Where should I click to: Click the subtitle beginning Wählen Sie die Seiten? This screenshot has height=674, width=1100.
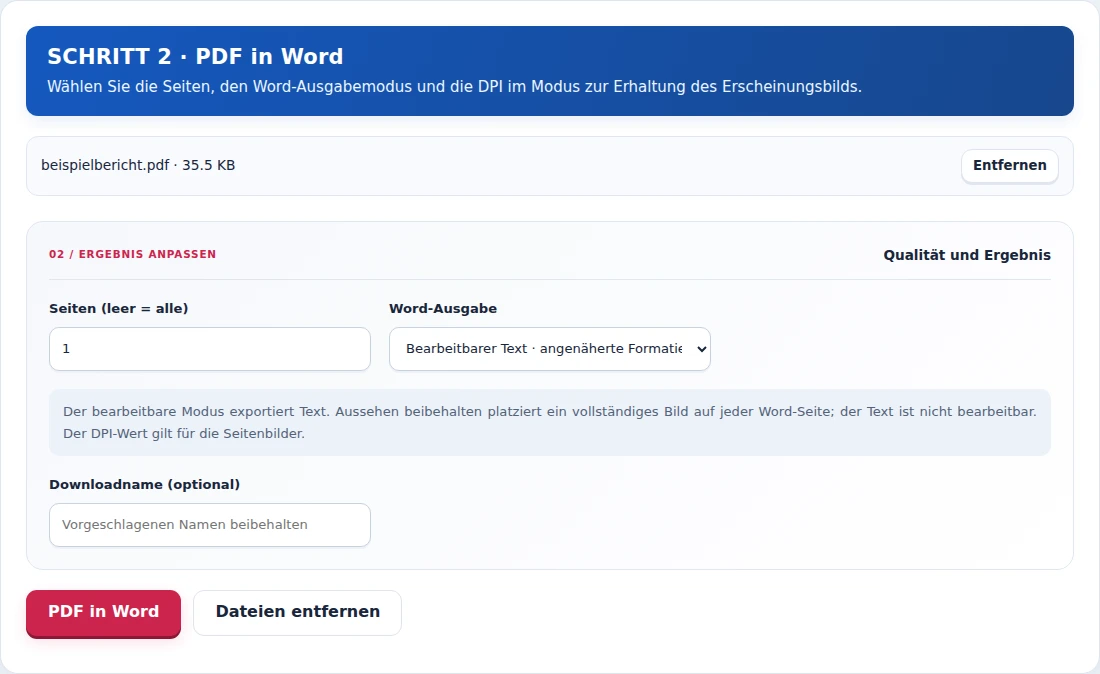[x=455, y=87]
